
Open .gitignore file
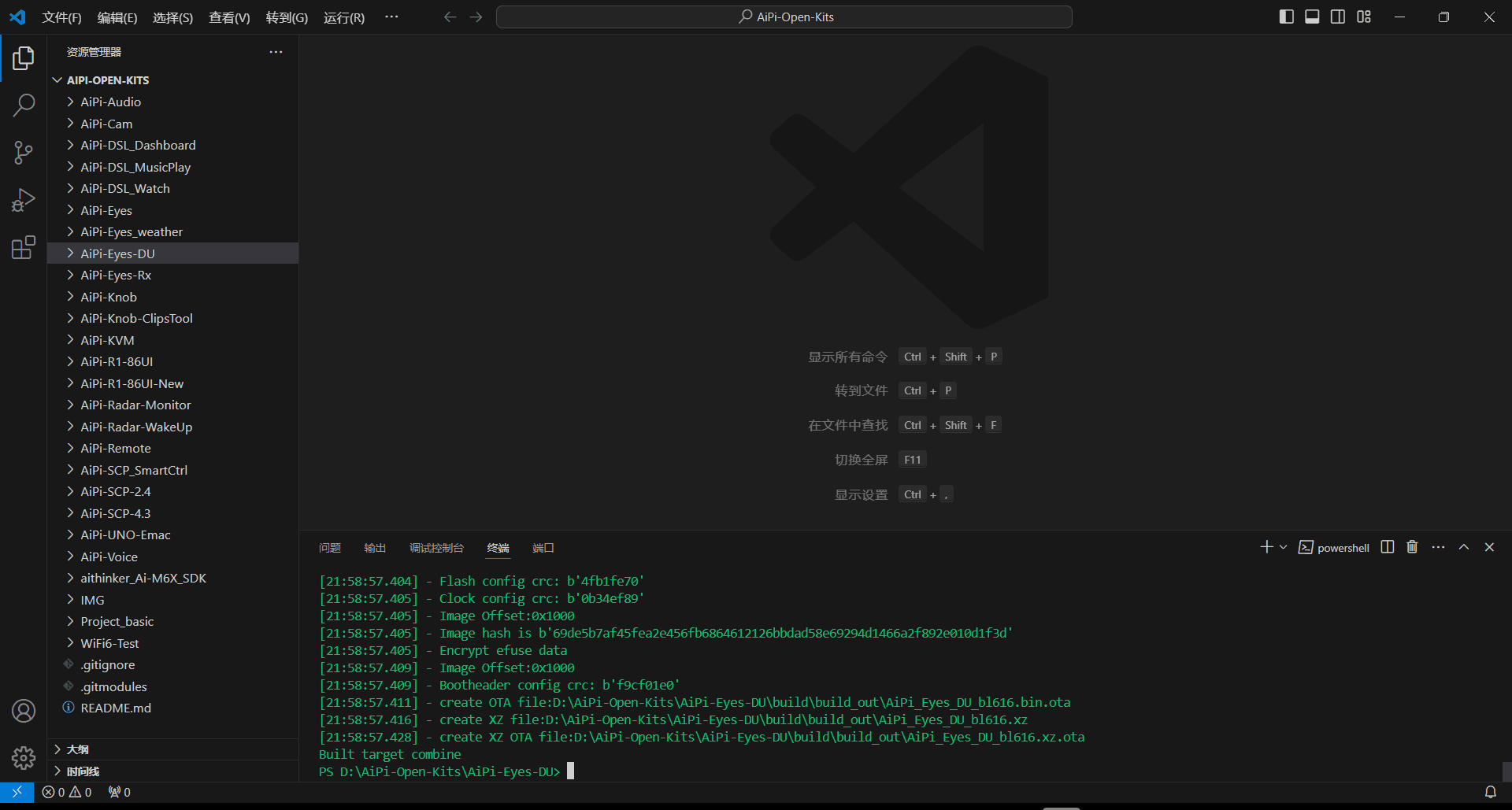tap(173, 664)
